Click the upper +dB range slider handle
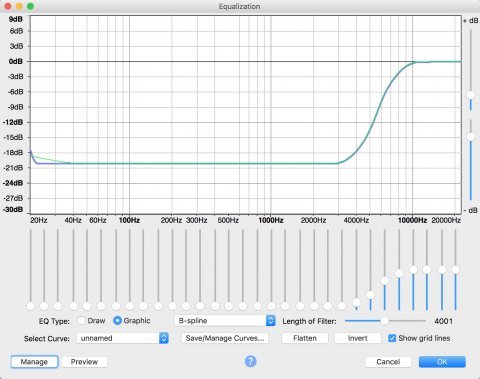This screenshot has width=480, height=379. (471, 95)
